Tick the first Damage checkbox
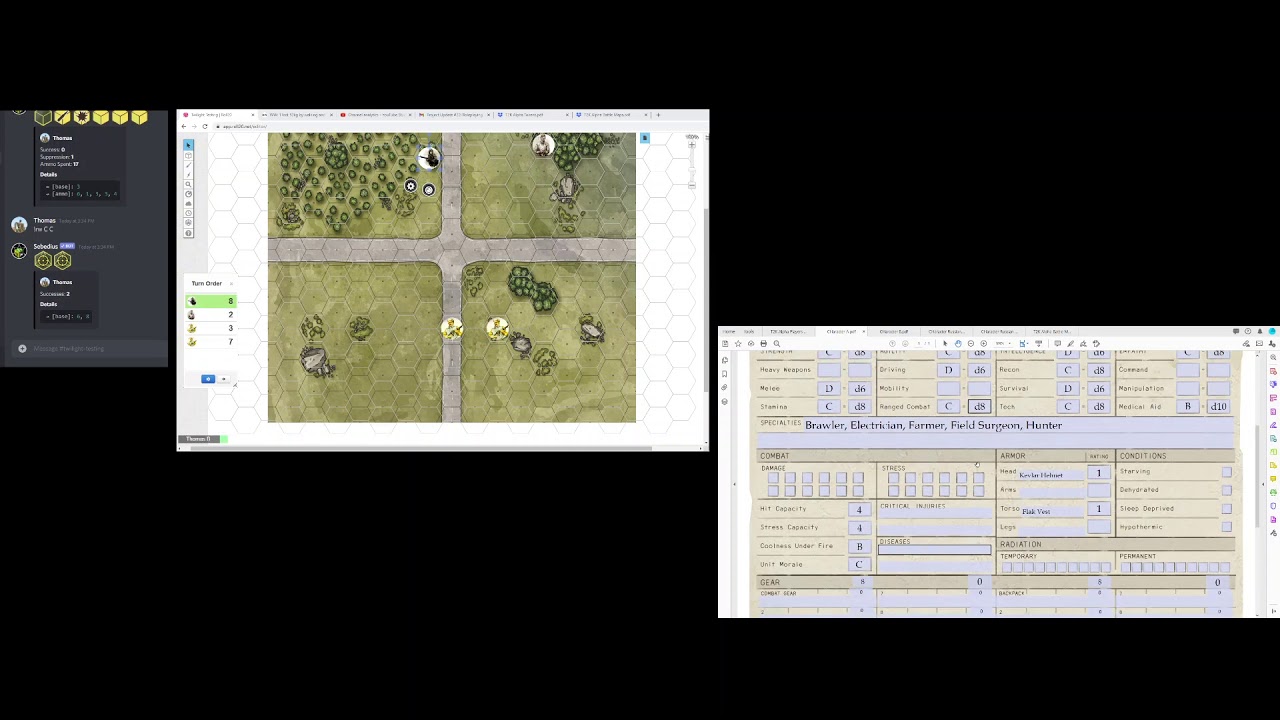This screenshot has width=1280, height=720. point(774,478)
